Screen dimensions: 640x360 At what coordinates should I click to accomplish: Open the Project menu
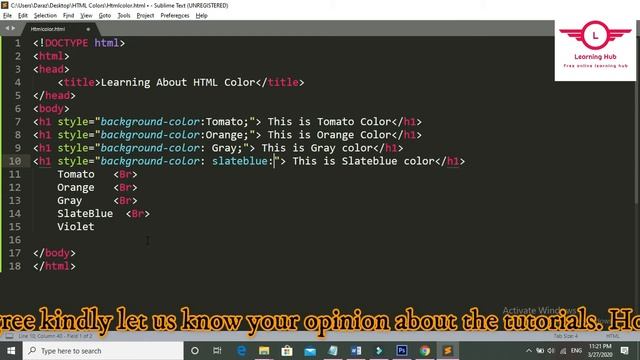pyautogui.click(x=145, y=16)
